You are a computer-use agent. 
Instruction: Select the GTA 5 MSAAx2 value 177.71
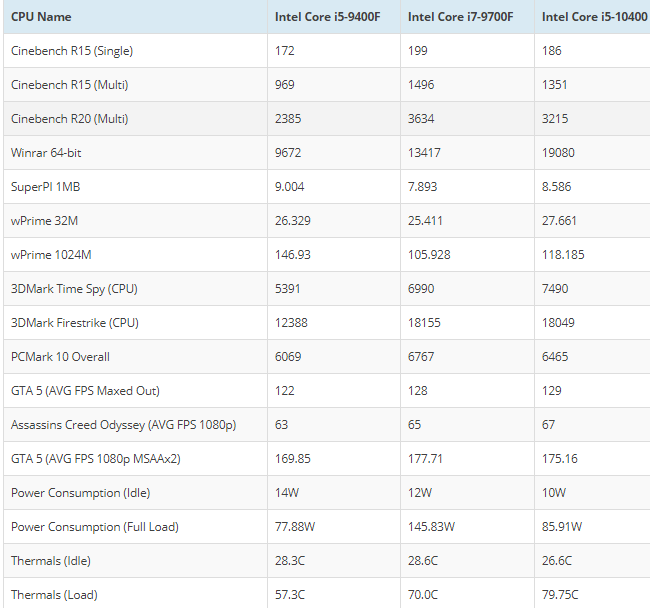pos(425,459)
